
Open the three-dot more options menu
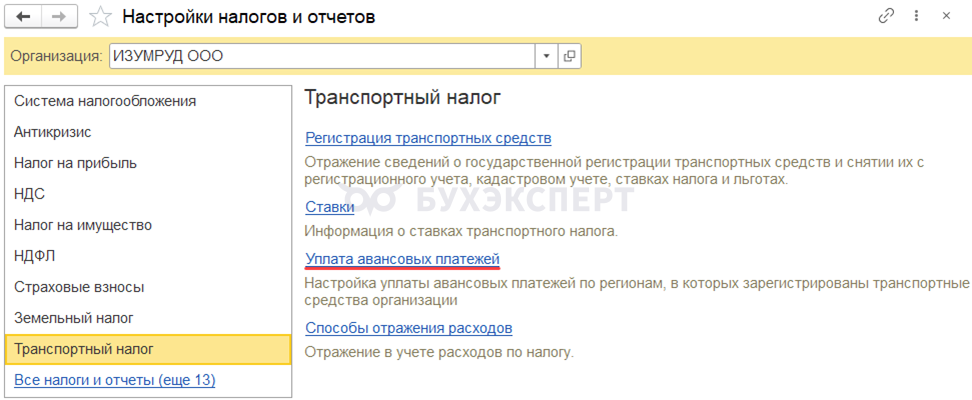[x=916, y=17]
